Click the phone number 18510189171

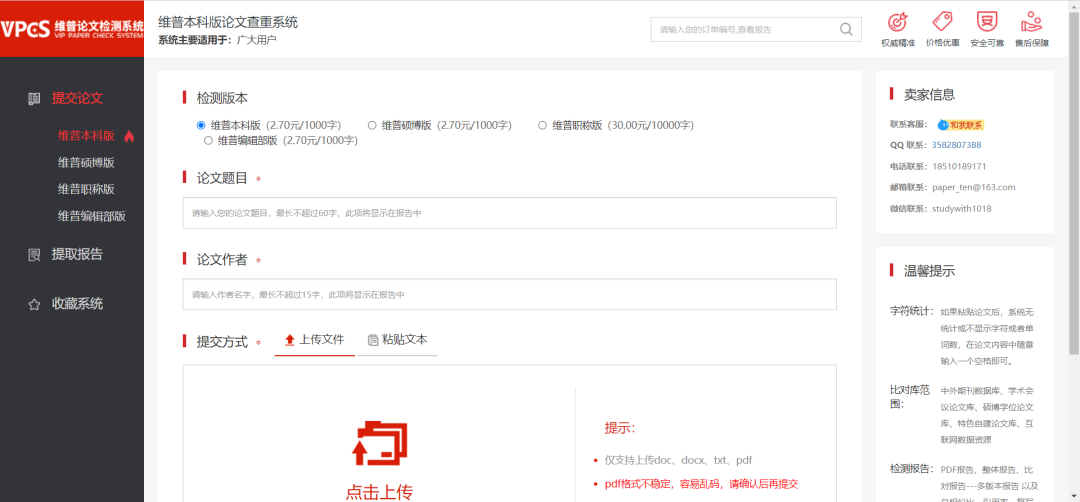click(959, 167)
